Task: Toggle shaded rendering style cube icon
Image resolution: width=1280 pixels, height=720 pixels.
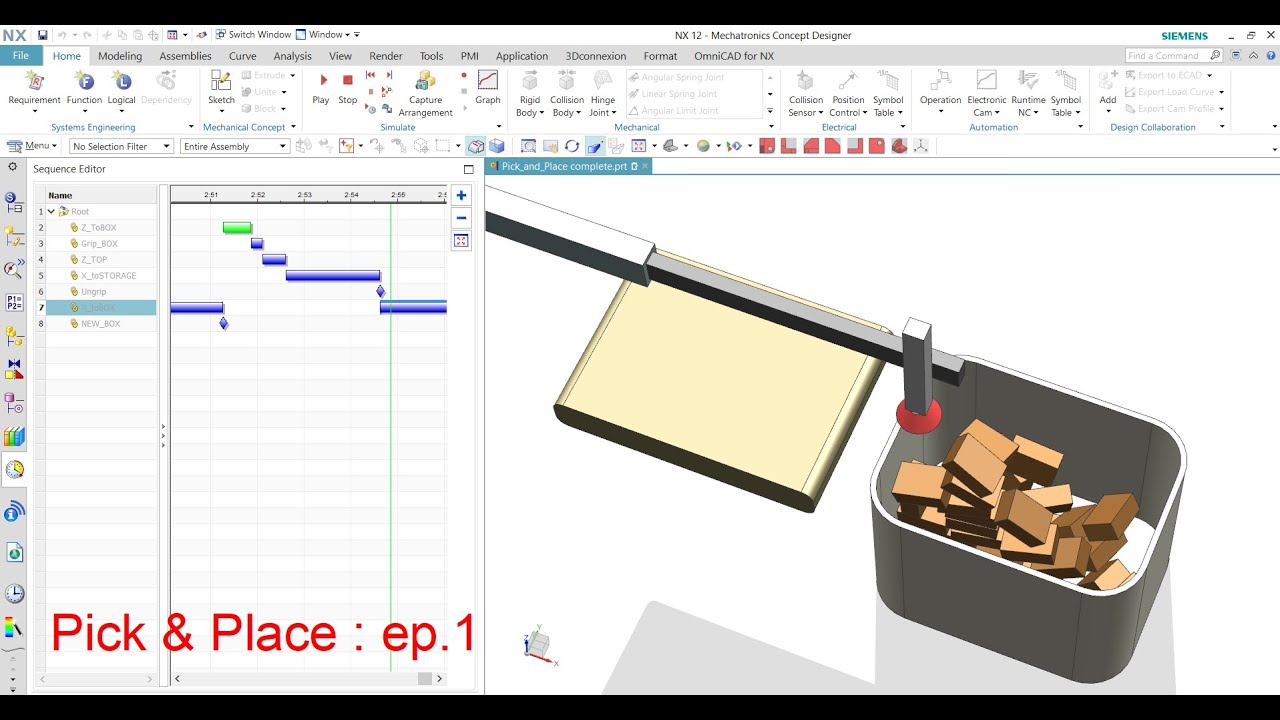Action: tap(497, 146)
